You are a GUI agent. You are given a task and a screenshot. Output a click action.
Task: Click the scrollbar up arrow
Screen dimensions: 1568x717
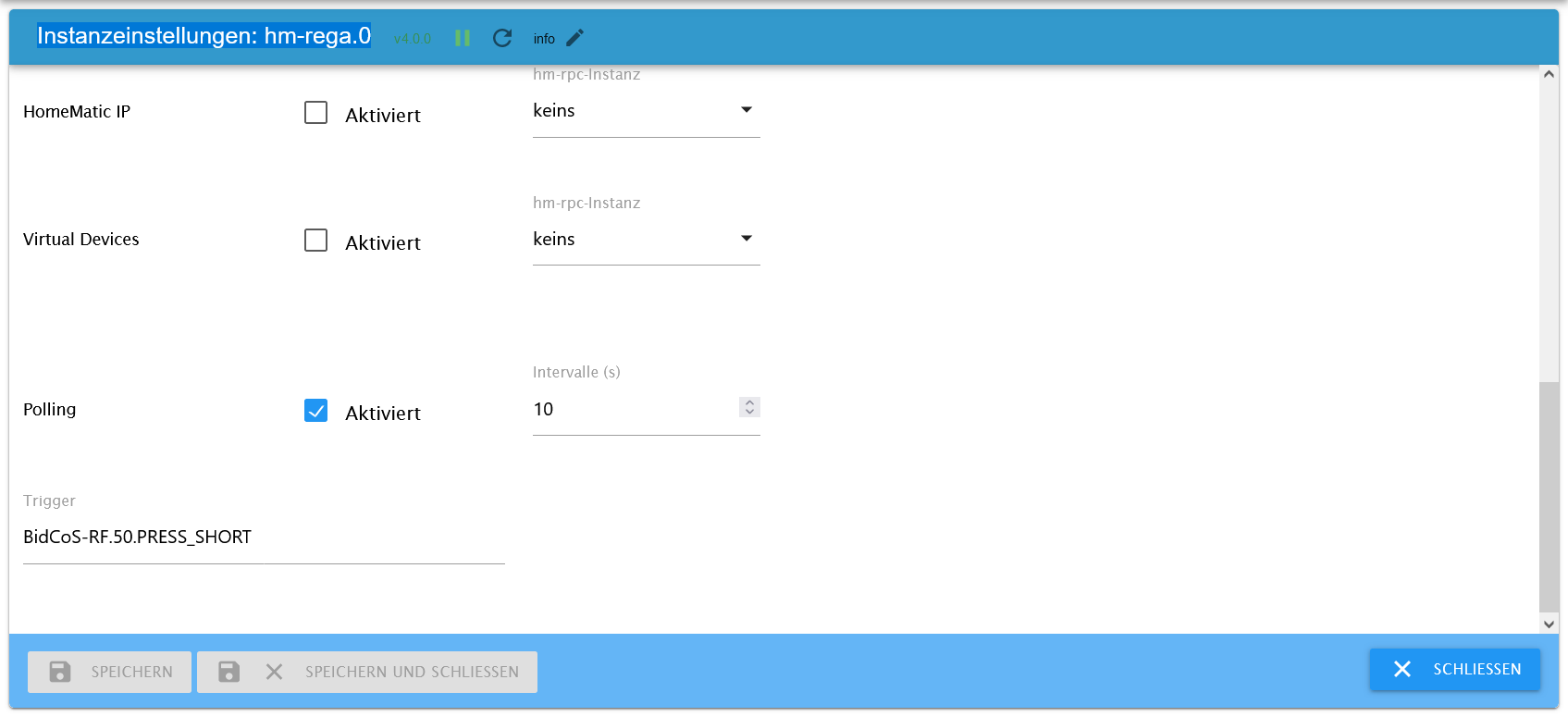coord(1549,74)
